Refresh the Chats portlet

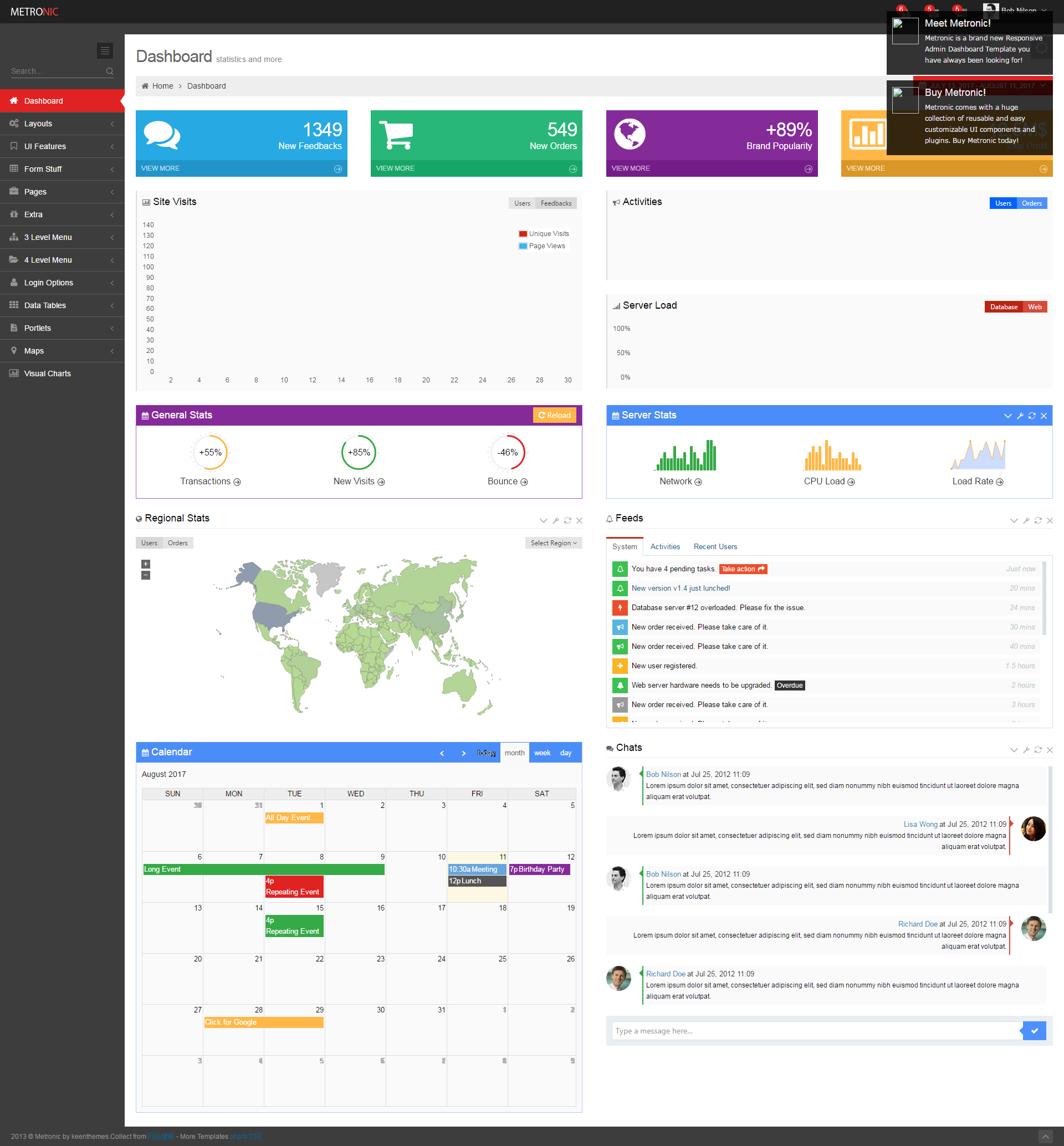(1038, 750)
